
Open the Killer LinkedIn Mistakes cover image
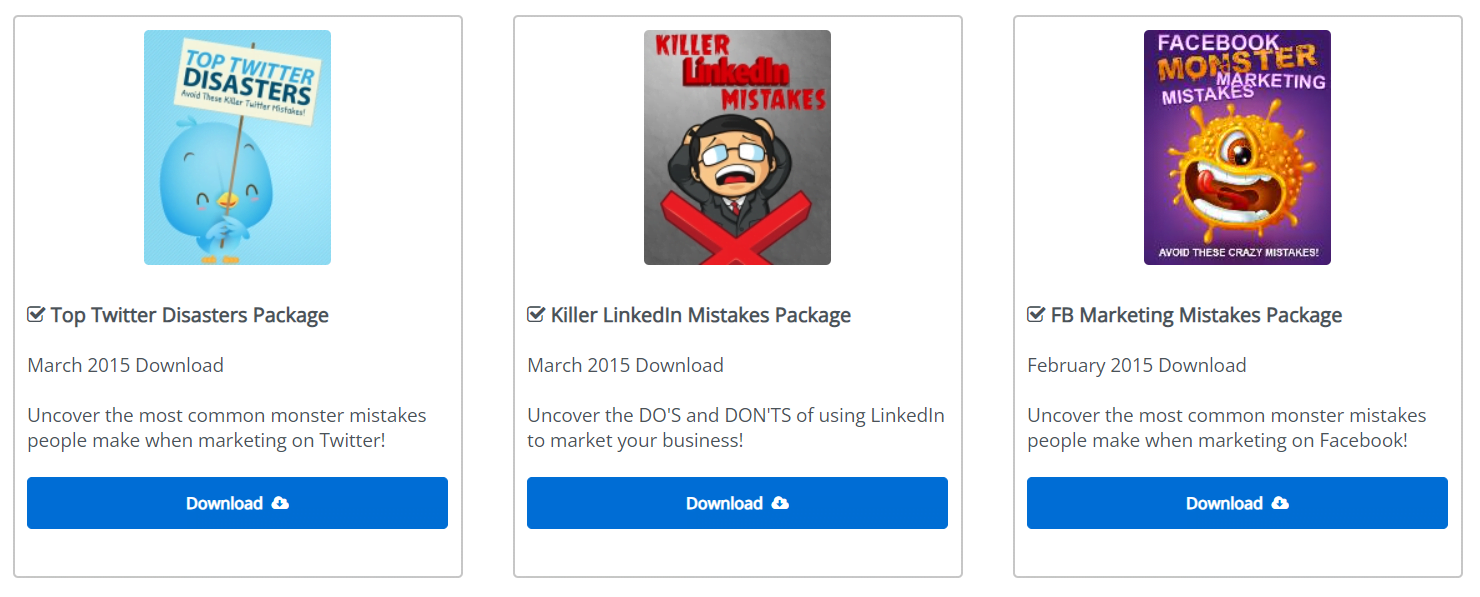click(x=737, y=147)
